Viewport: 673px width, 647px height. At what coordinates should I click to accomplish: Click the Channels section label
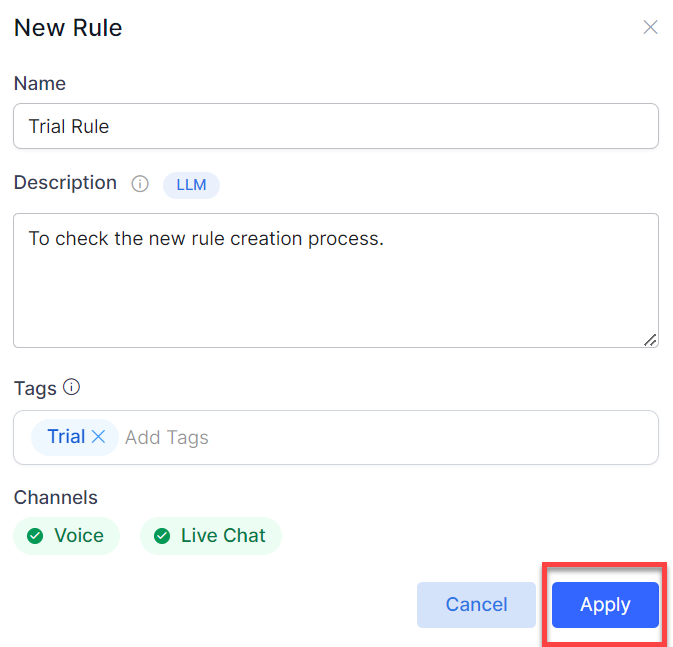(56, 497)
